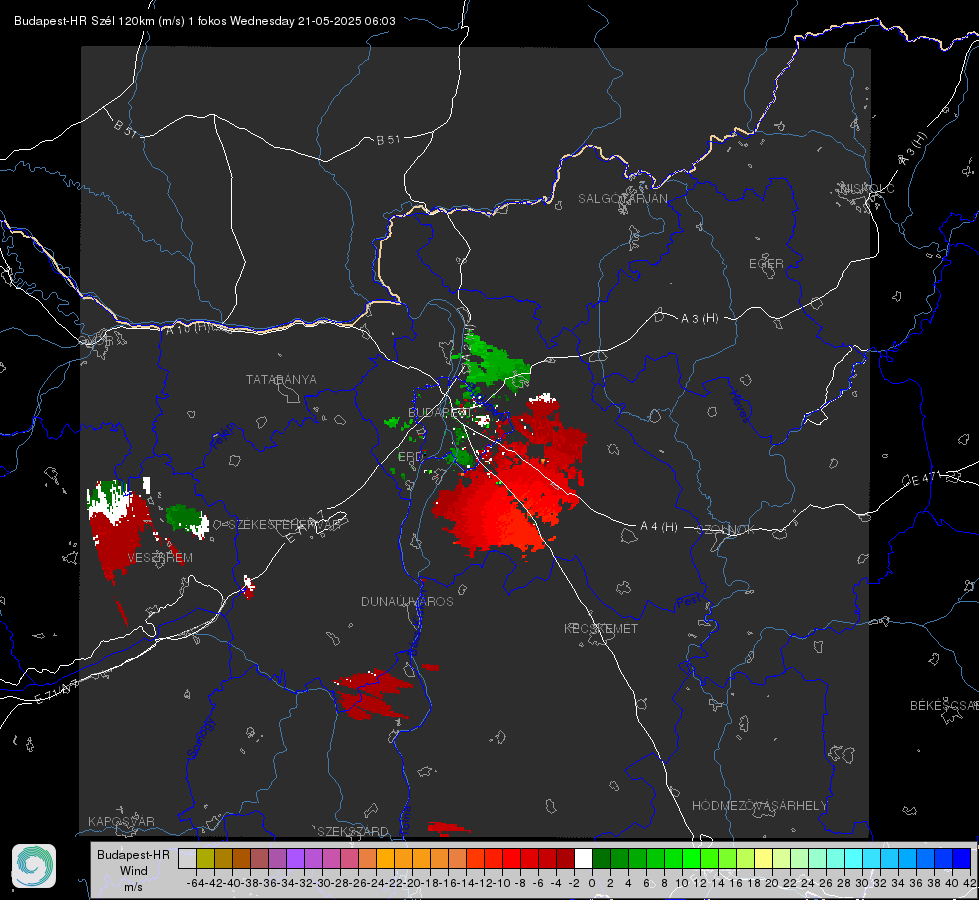Click the HÓDMEZŐVÁSÁRHELY city label
979x900 pixels.
click(759, 806)
